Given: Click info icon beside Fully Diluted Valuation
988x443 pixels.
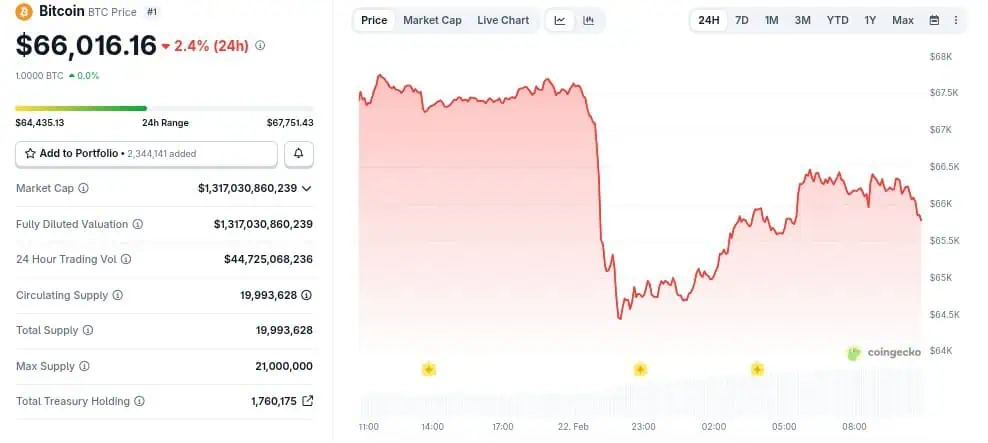Looking at the screenshot, I should click(x=138, y=225).
